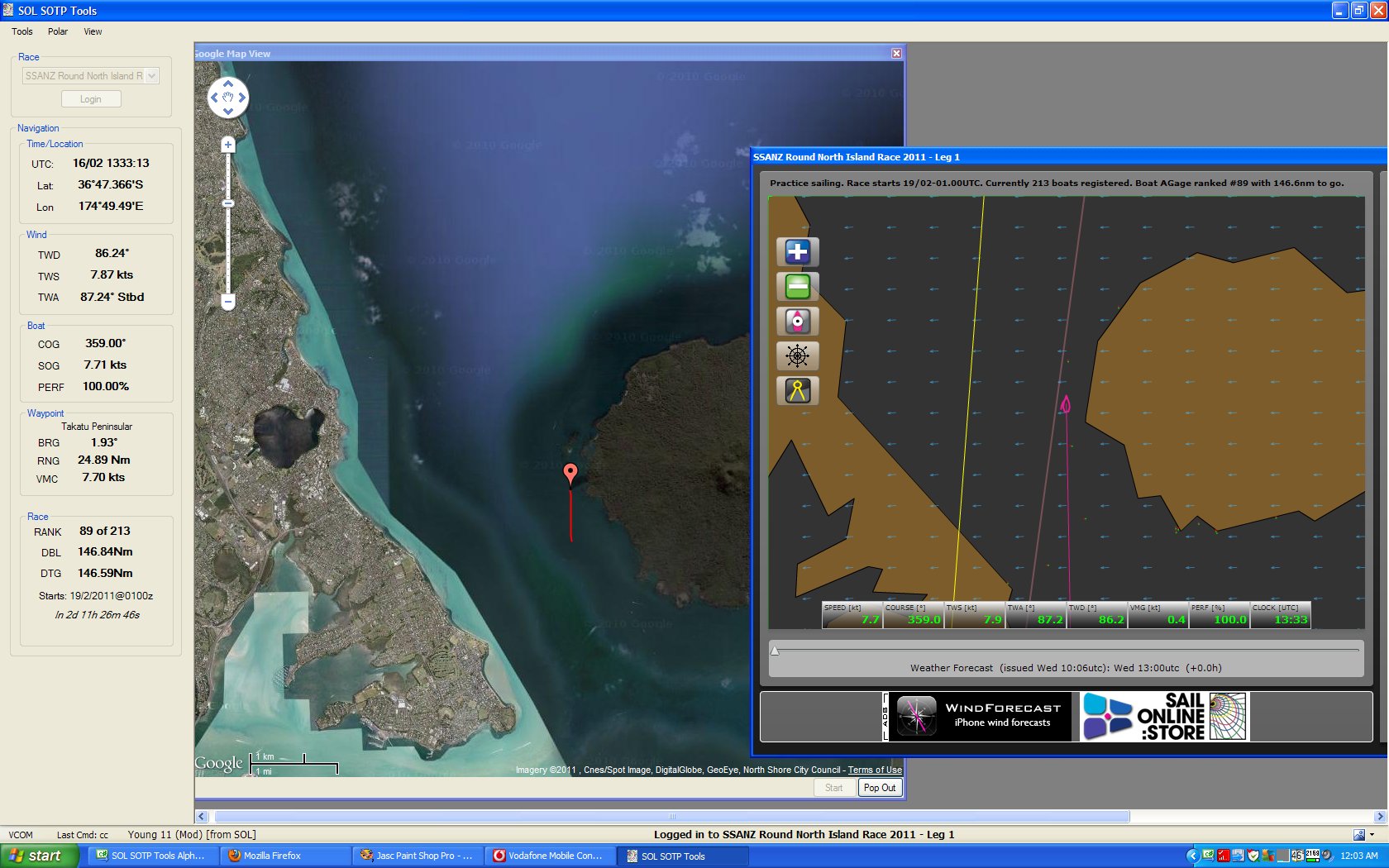
Task: Show hidden system tray icons
Action: tap(1192, 856)
